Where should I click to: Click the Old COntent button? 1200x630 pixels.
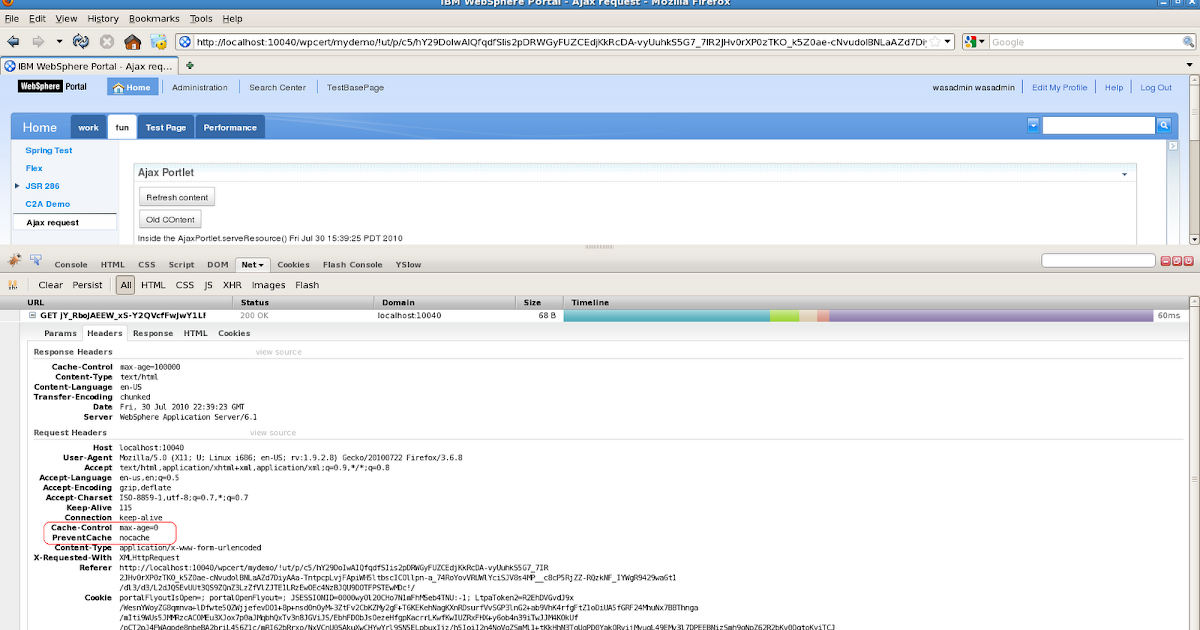click(x=171, y=219)
